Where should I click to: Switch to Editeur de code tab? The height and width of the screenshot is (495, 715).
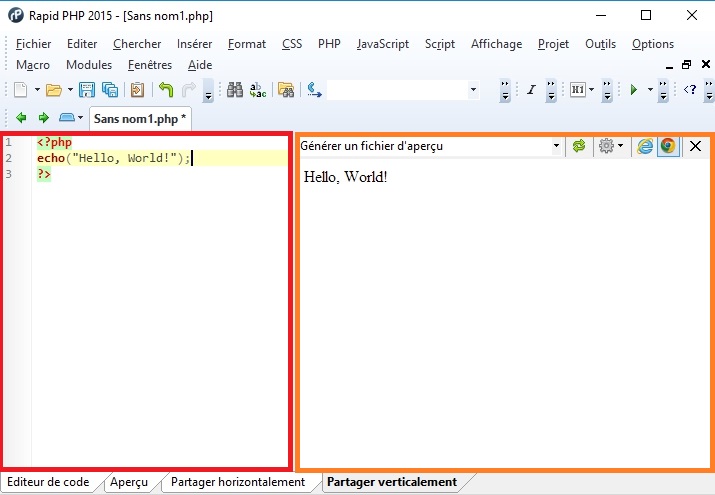48,482
